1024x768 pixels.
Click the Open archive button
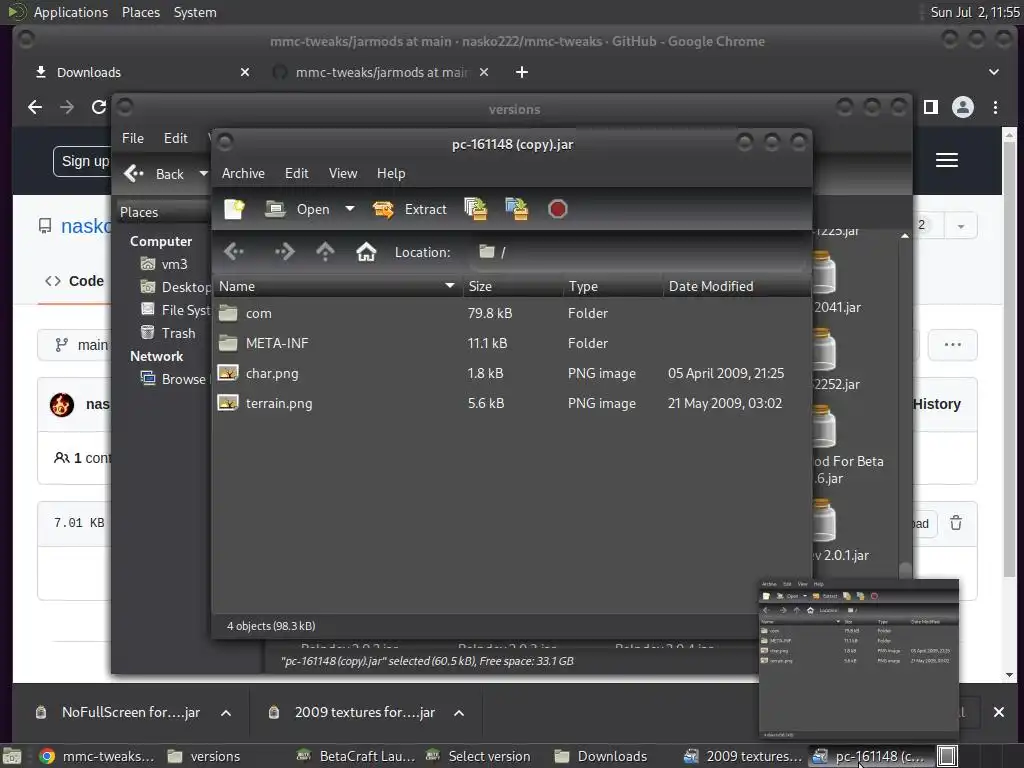[298, 209]
